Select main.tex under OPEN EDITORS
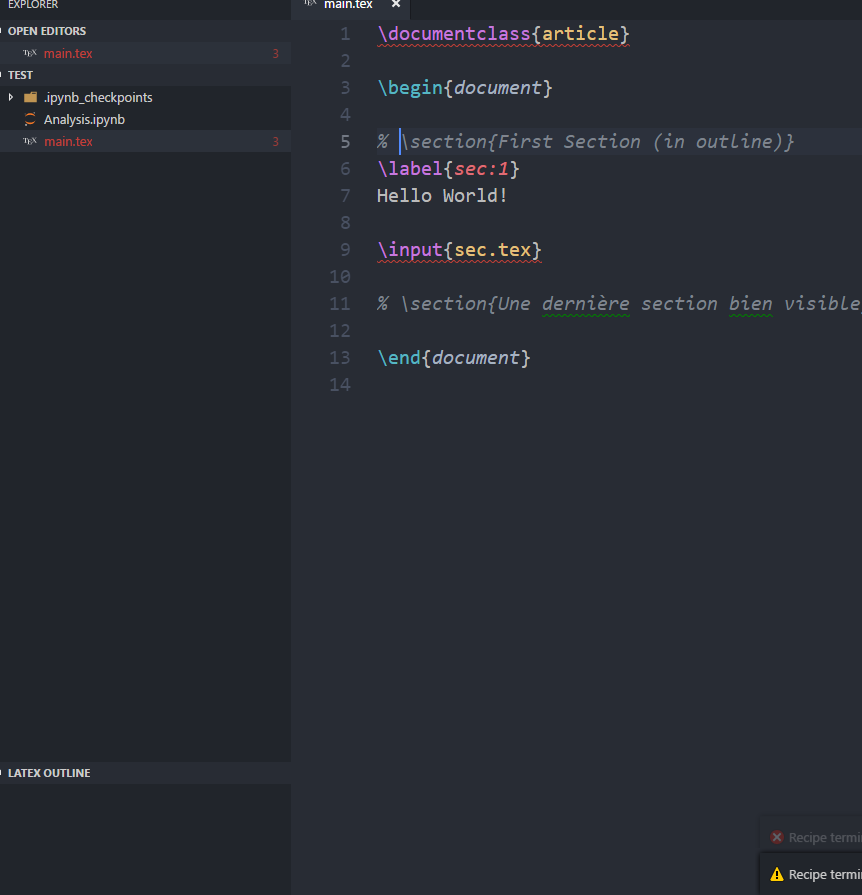The width and height of the screenshot is (862, 895). click(x=69, y=54)
